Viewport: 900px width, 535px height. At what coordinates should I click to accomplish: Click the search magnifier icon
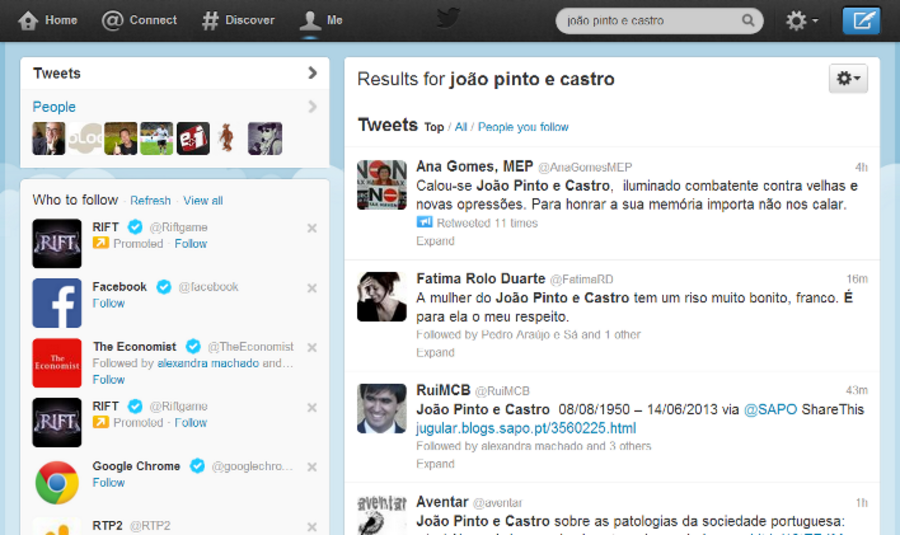748,21
